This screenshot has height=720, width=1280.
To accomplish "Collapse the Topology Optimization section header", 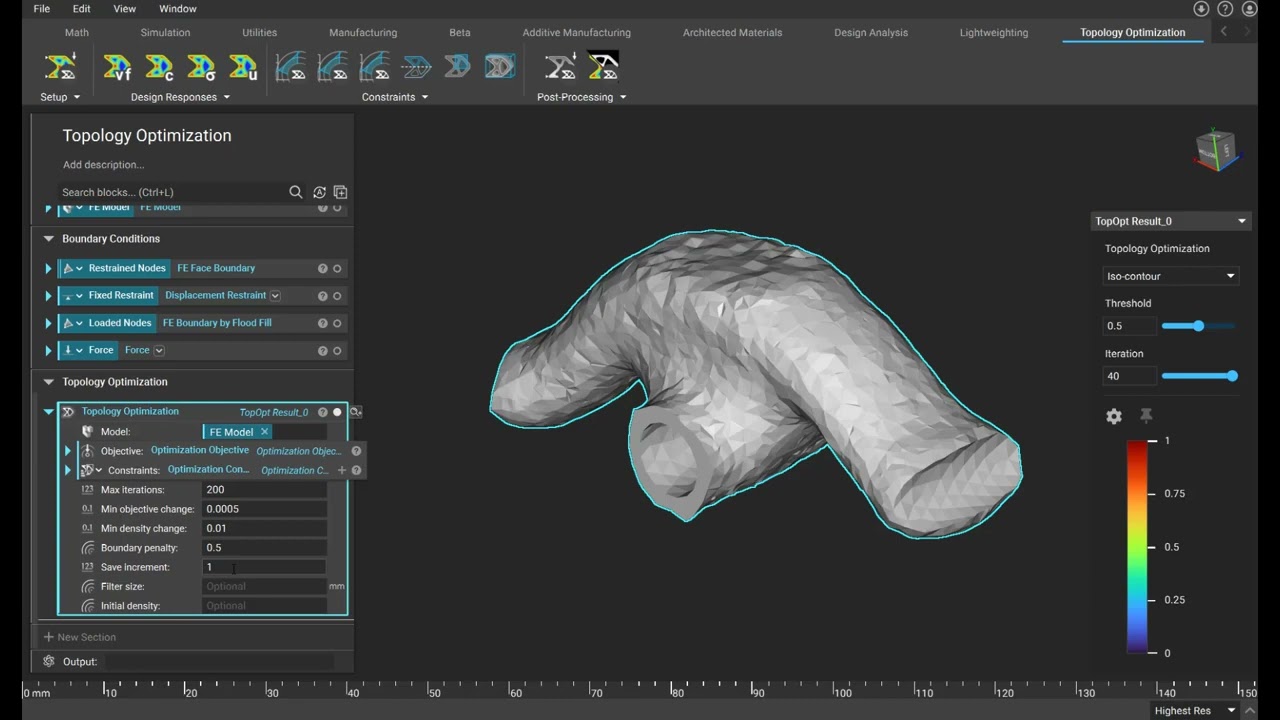I will 48,382.
